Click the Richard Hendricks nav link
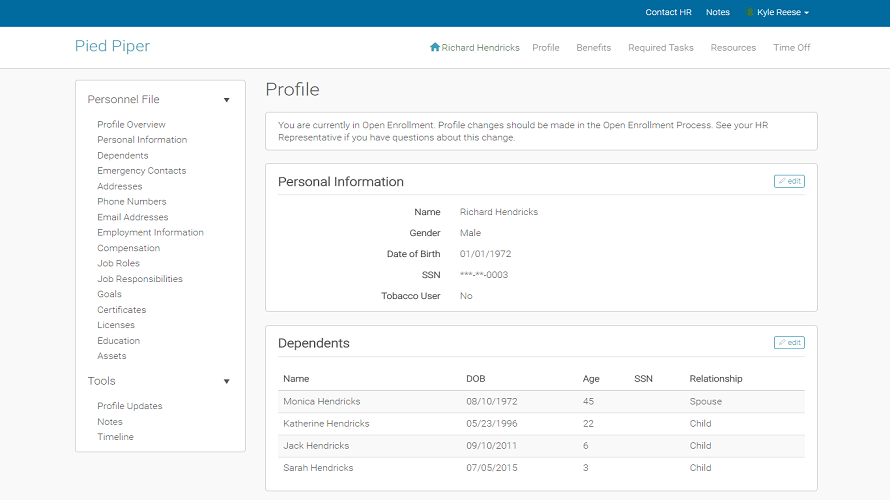 click(x=480, y=48)
